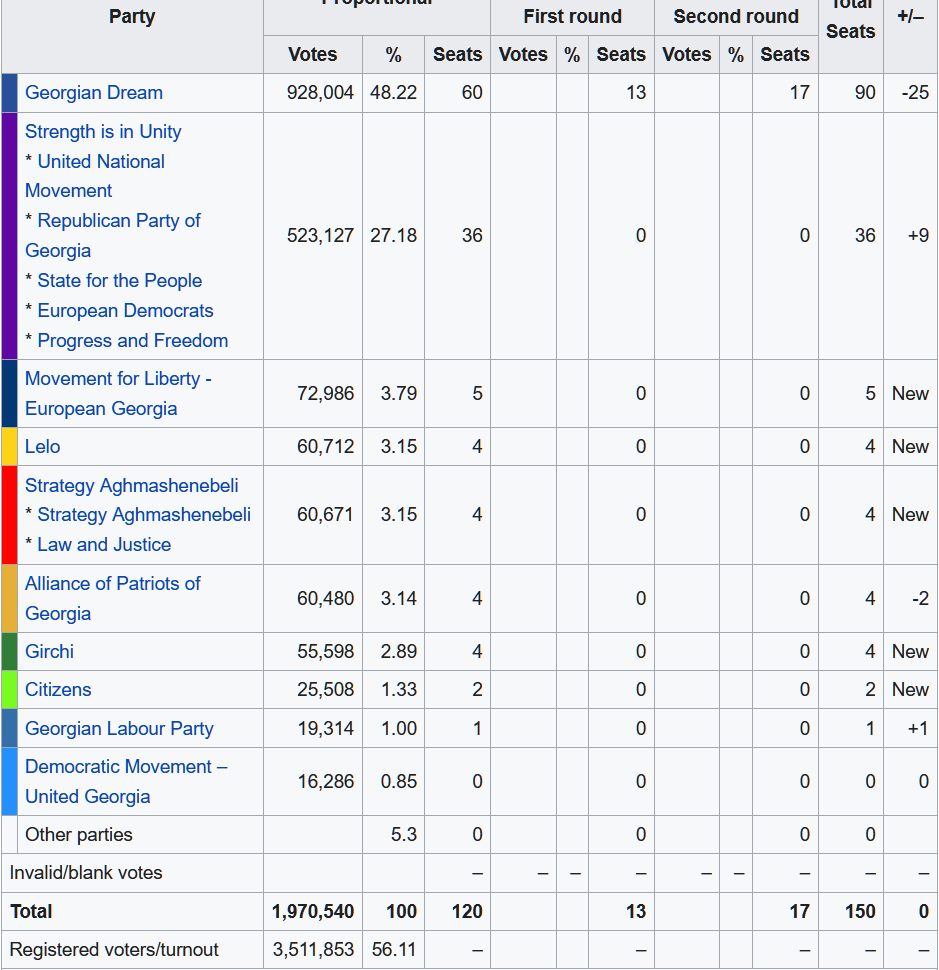
Task: Open the Georgian Dream party link
Action: tap(93, 93)
